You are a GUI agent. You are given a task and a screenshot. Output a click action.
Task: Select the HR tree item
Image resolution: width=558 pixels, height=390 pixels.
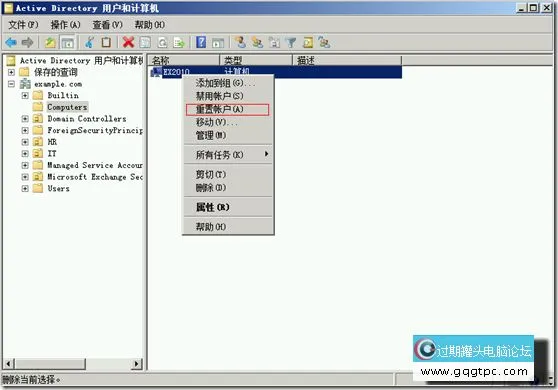52,142
